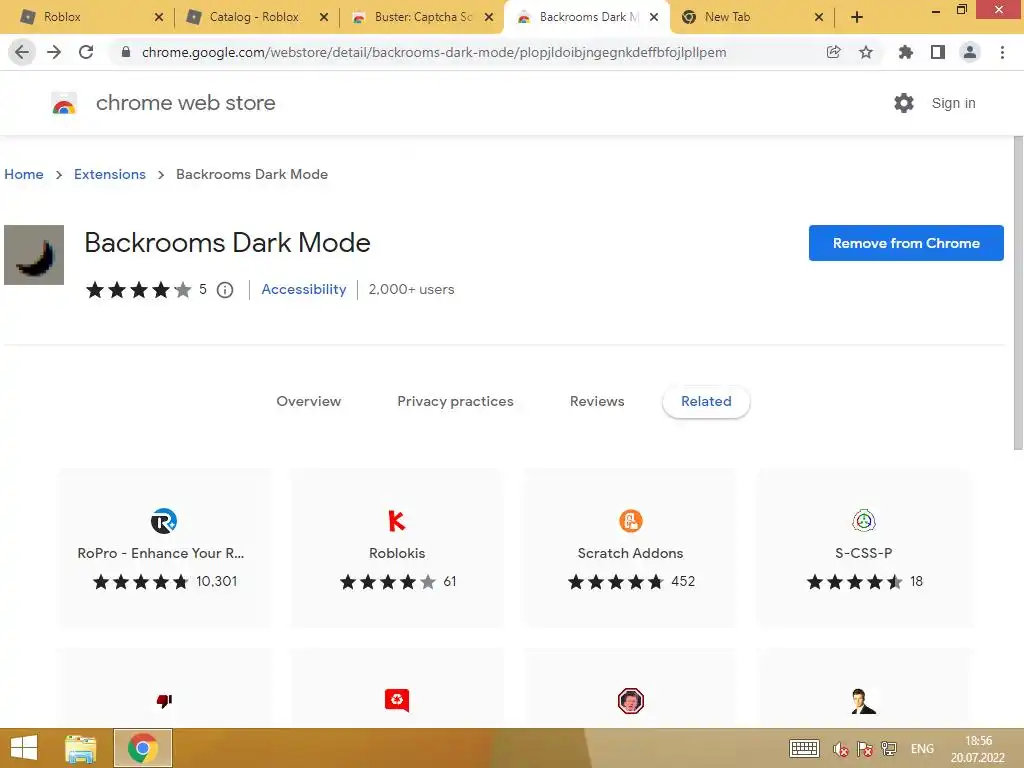The height and width of the screenshot is (768, 1024).
Task: Go back with the browser back arrow
Action: click(22, 52)
